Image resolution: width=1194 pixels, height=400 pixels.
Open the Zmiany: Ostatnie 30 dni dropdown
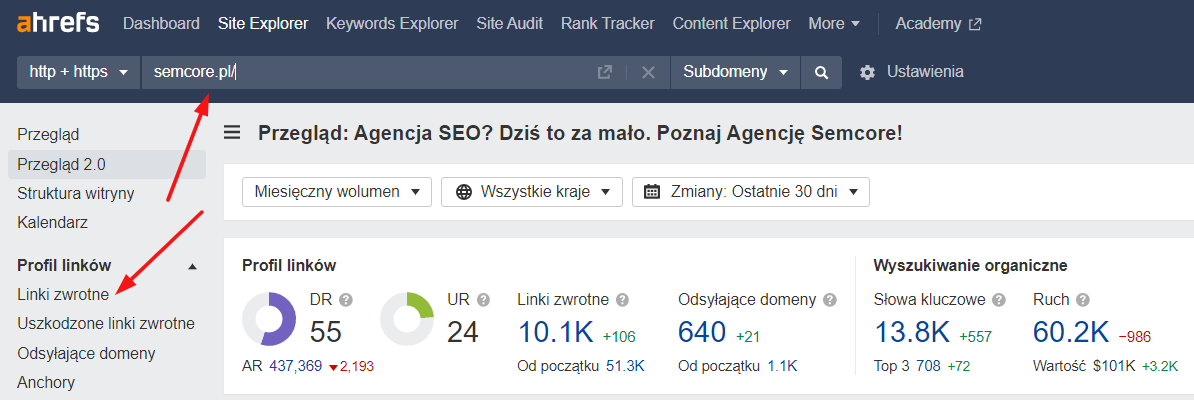751,192
